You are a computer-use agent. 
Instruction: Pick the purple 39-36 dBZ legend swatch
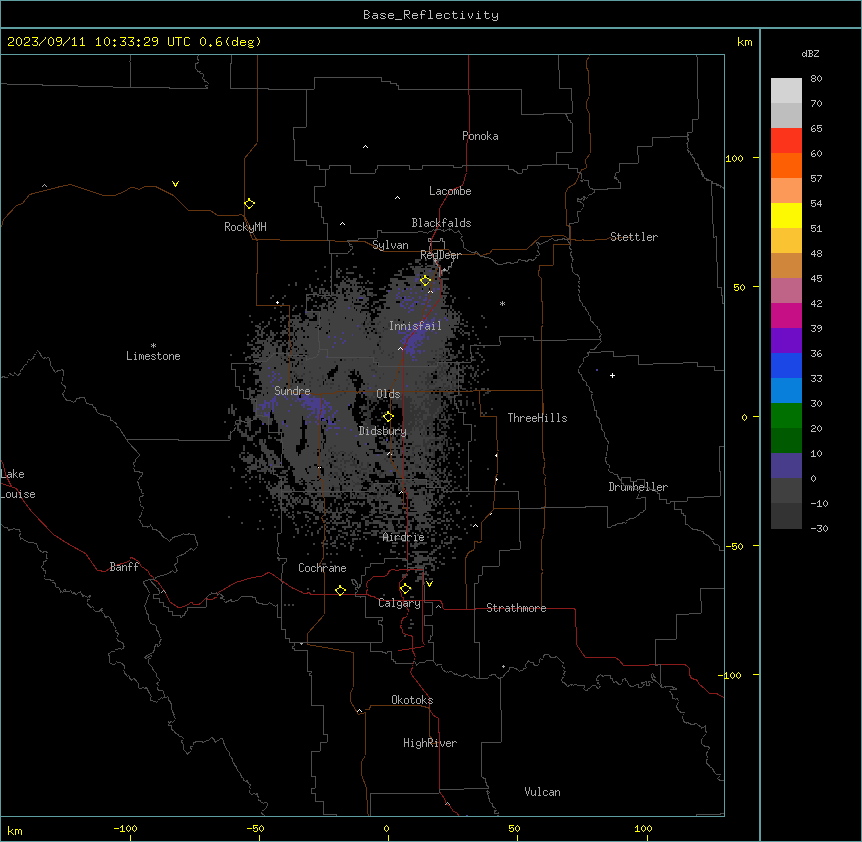[786, 340]
